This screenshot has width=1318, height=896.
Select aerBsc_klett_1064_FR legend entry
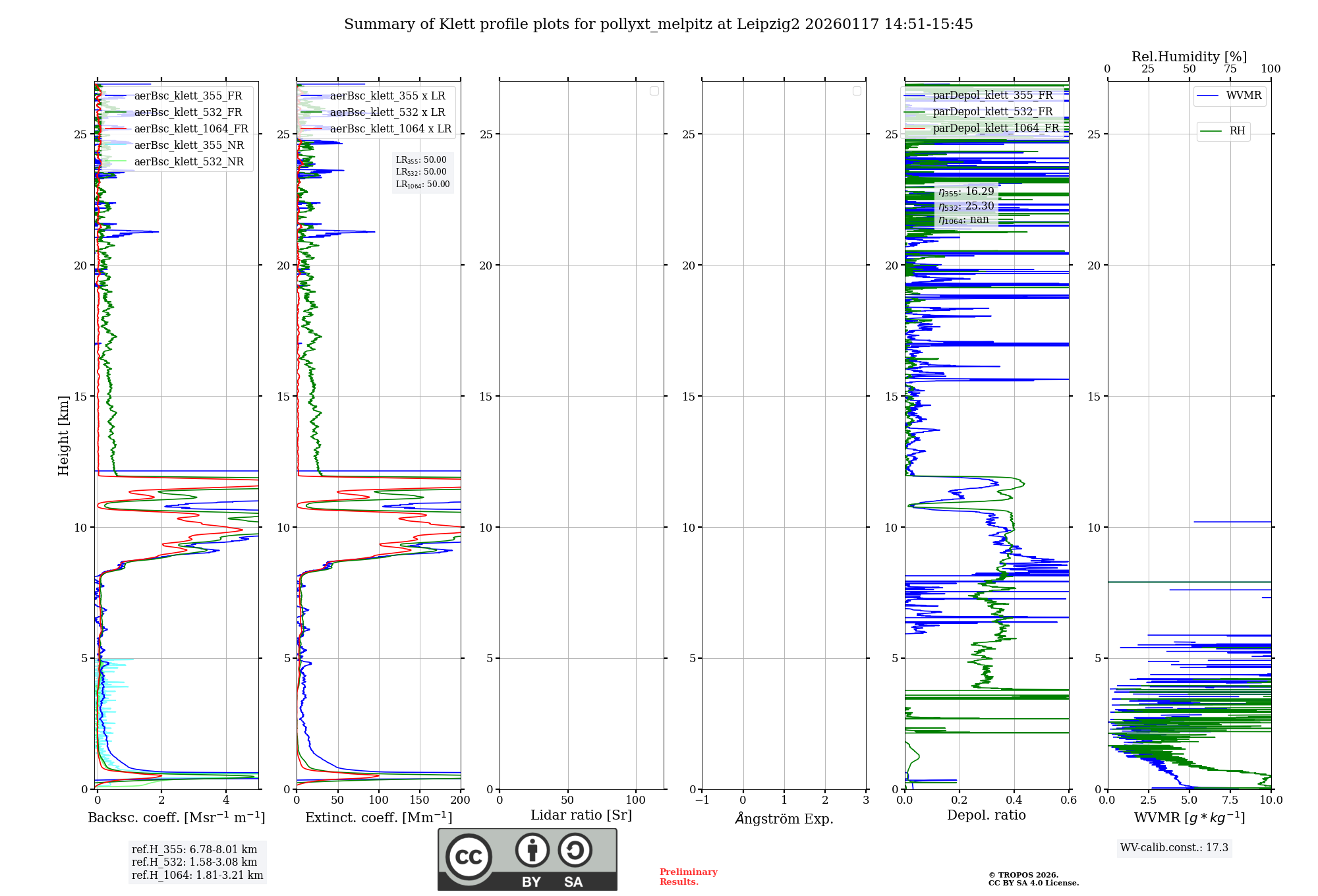(x=190, y=128)
